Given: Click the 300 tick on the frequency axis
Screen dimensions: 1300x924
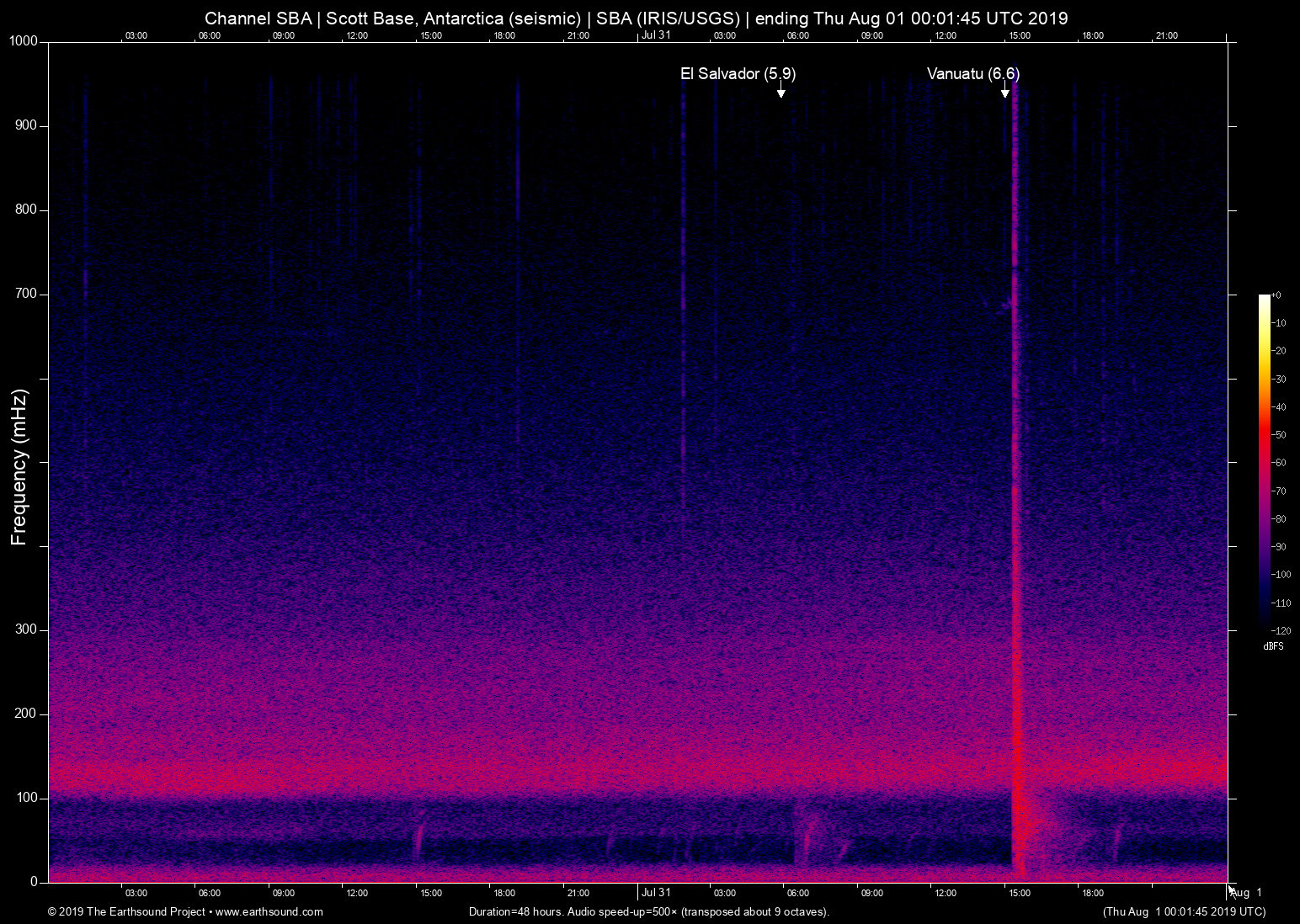Looking at the screenshot, I should pos(25,629).
